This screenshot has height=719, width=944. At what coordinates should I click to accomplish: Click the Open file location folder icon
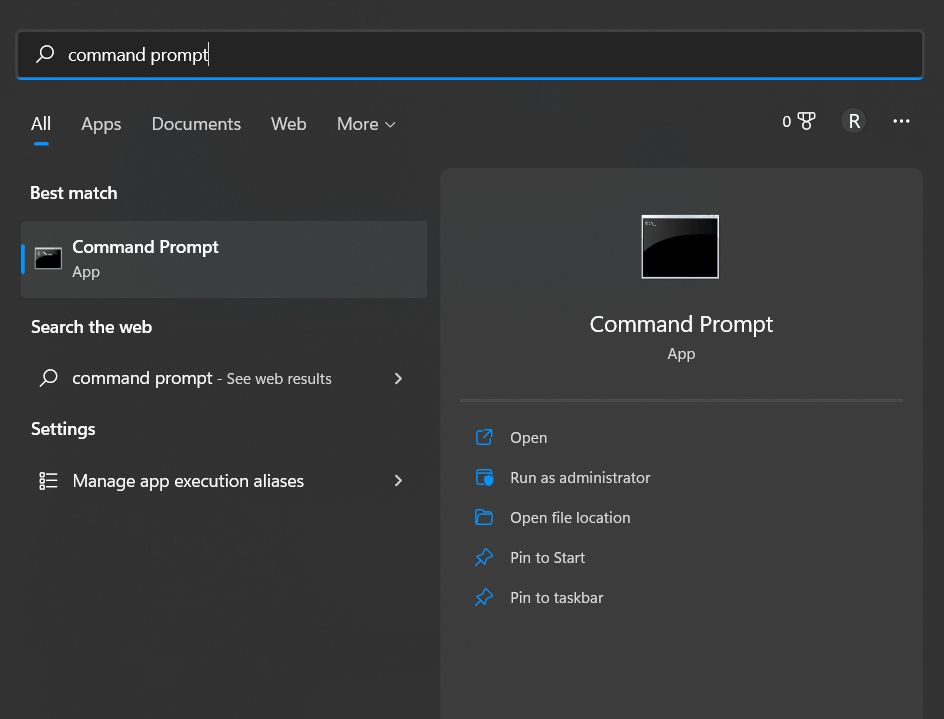coord(484,517)
